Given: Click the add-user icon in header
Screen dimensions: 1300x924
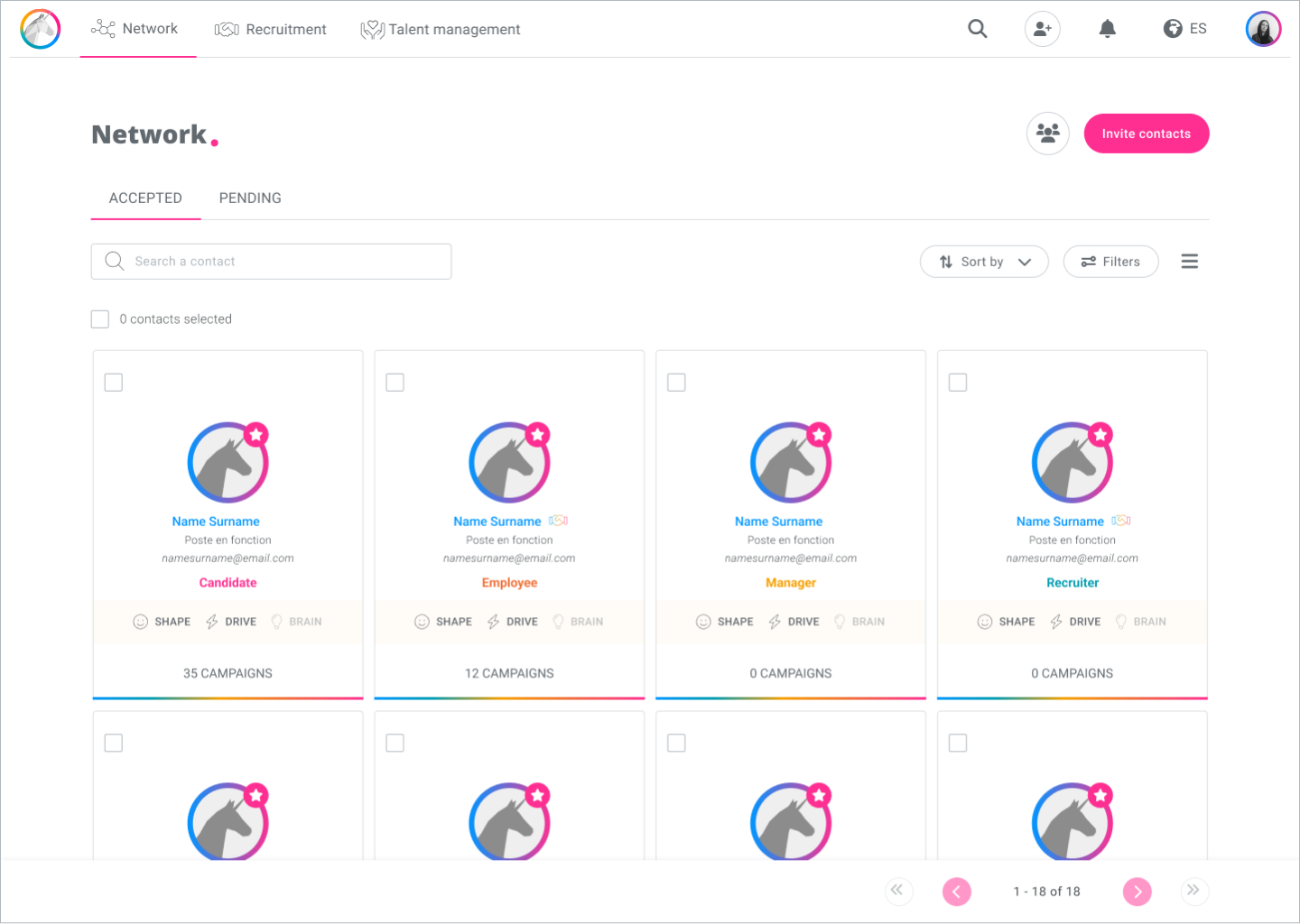Looking at the screenshot, I should pyautogui.click(x=1043, y=29).
